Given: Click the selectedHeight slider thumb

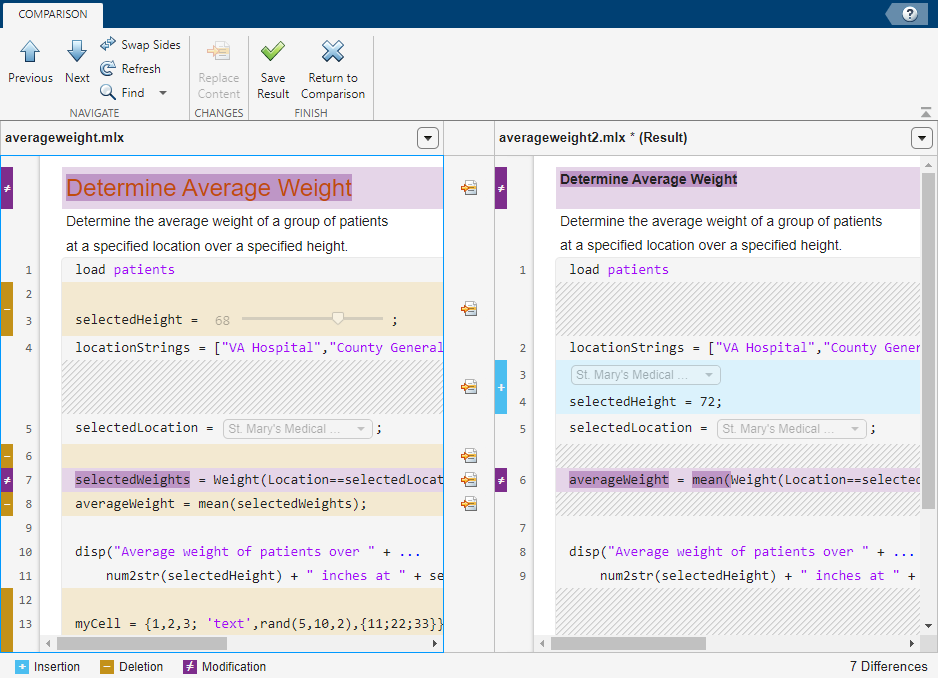Looking at the screenshot, I should pyautogui.click(x=338, y=318).
